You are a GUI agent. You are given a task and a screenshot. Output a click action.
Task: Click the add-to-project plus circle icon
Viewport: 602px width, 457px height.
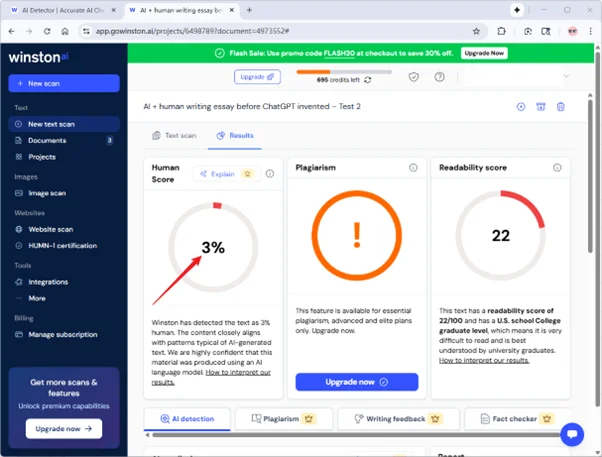click(x=520, y=107)
